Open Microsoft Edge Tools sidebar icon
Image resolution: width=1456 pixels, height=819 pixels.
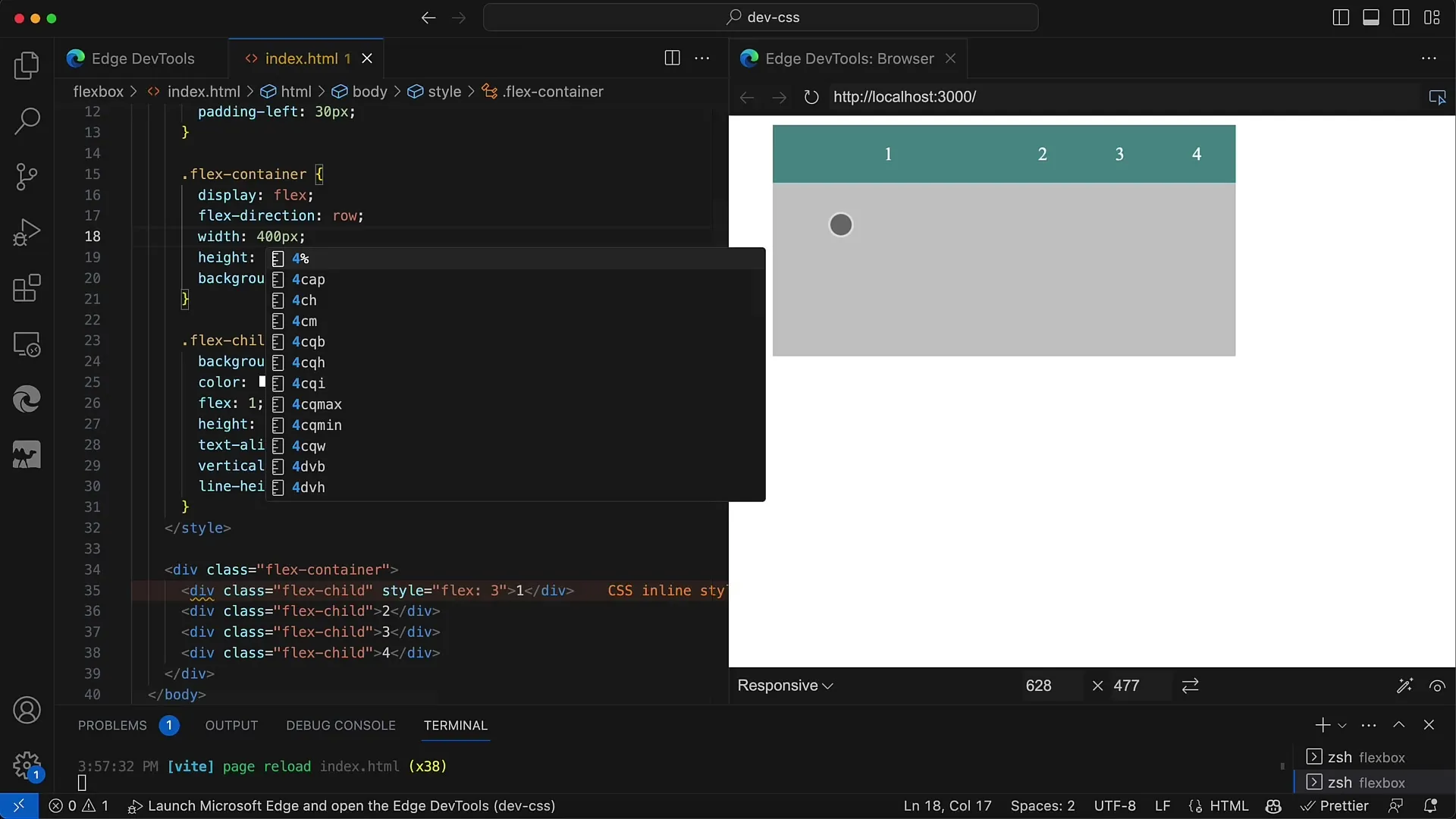[x=27, y=400]
